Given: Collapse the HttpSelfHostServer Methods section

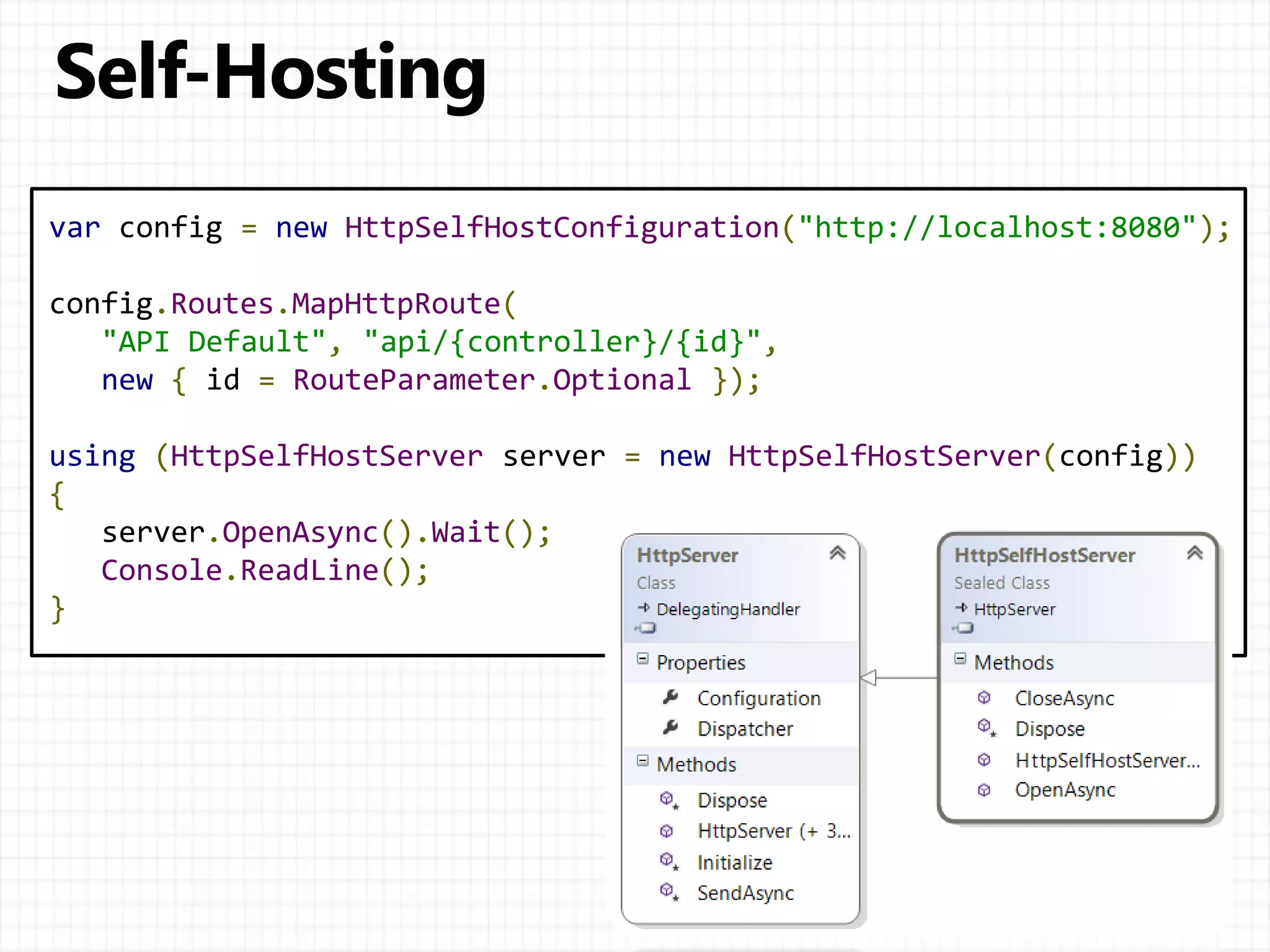Looking at the screenshot, I should (x=960, y=659).
